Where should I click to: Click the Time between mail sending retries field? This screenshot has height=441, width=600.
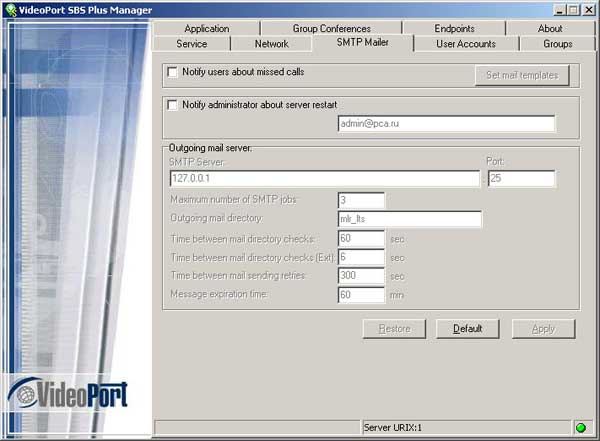(361, 276)
